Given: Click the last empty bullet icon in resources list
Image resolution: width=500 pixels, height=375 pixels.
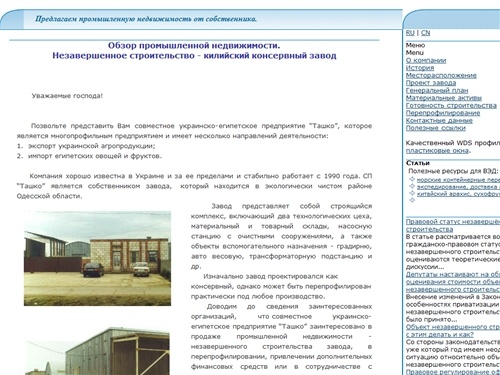Looking at the screenshot, I should [412, 200].
